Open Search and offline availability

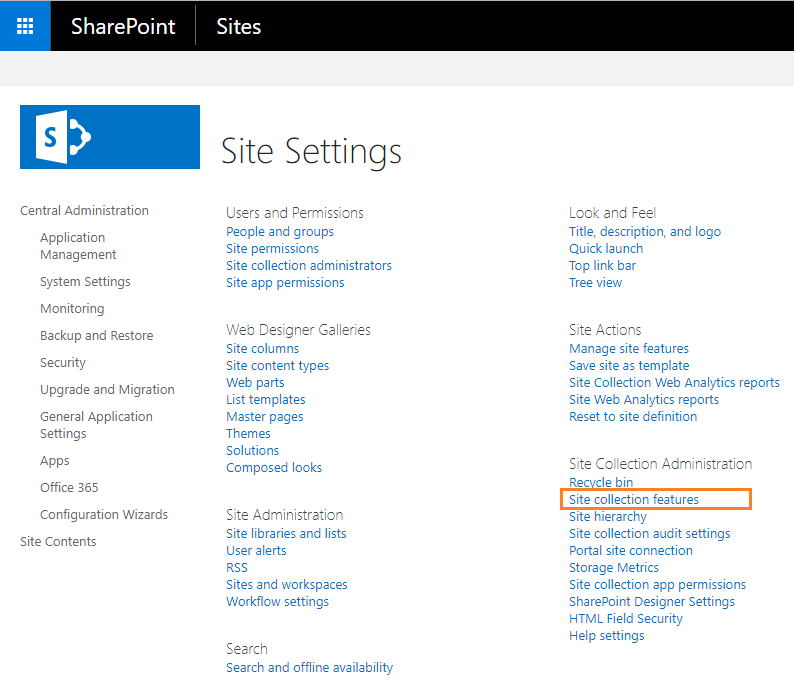(309, 667)
